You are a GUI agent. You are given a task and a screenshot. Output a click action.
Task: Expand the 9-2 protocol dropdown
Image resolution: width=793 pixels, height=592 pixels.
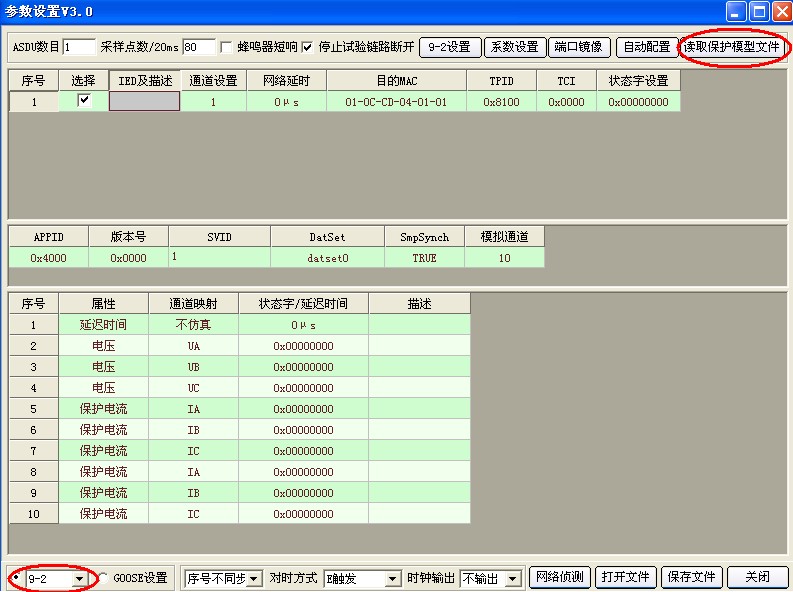79,579
